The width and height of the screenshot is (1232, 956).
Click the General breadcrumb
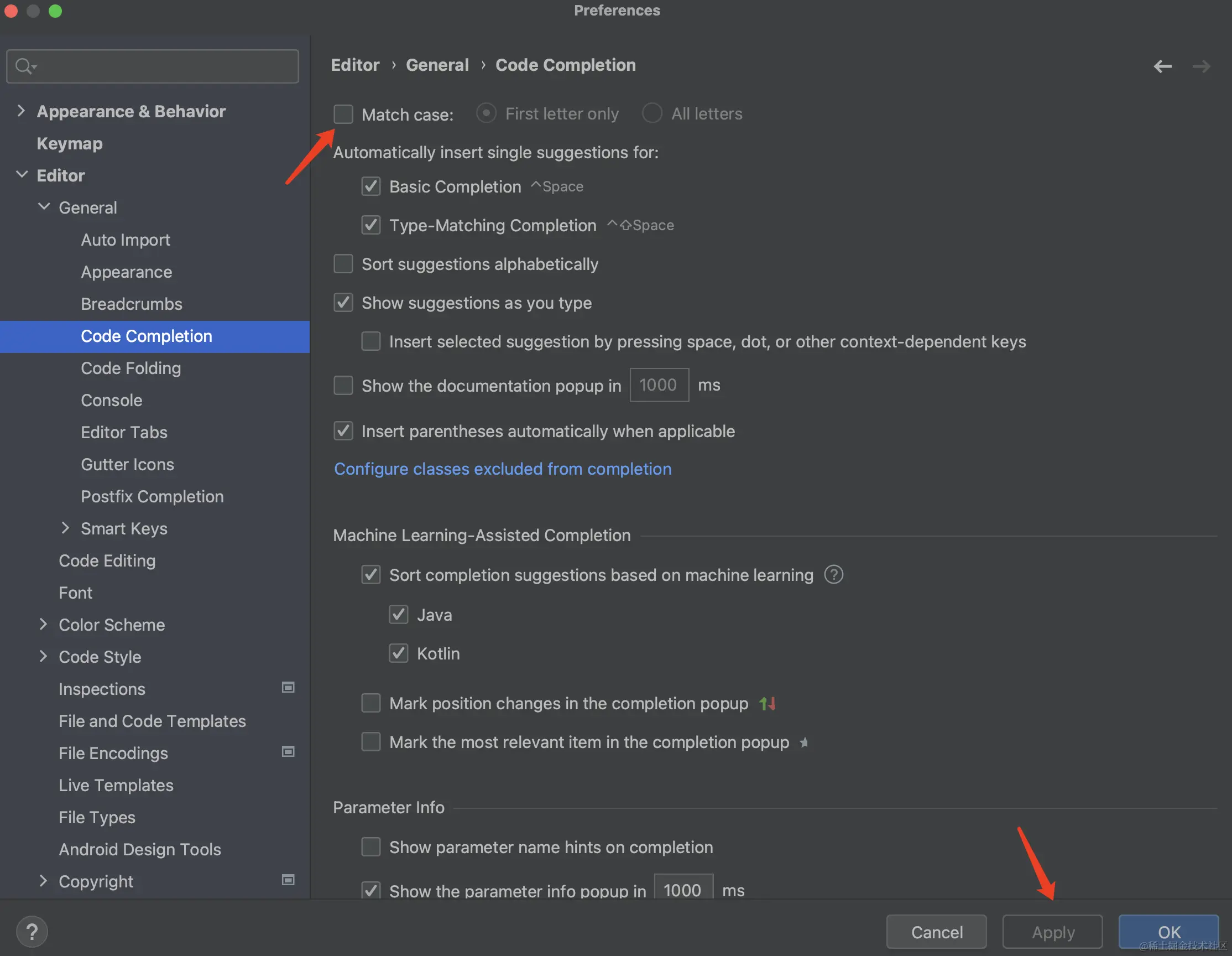[x=437, y=65]
